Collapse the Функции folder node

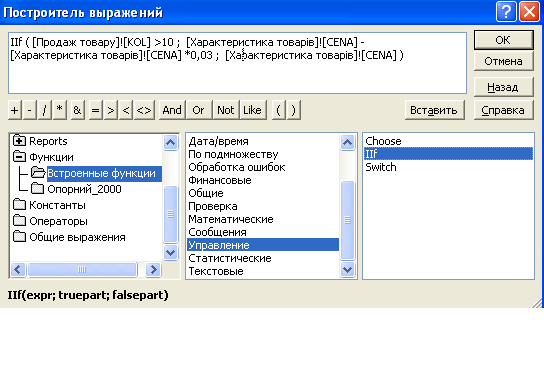click(19, 157)
